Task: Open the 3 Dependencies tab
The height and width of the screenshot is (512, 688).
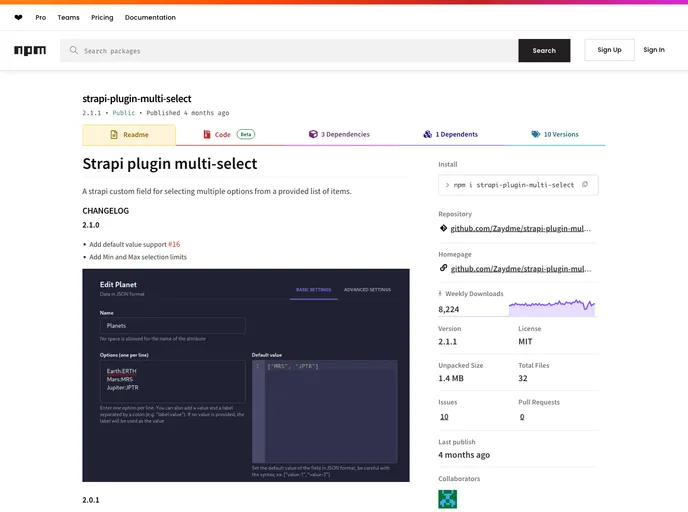Action: (339, 134)
